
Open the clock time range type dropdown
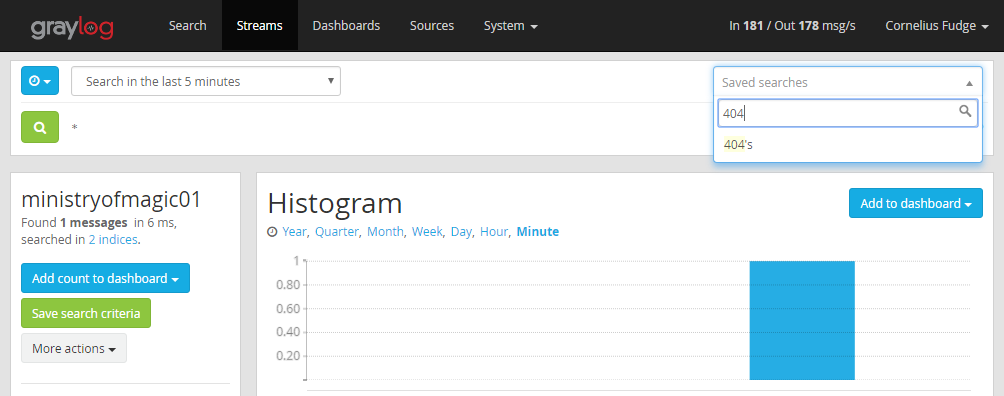(40, 81)
